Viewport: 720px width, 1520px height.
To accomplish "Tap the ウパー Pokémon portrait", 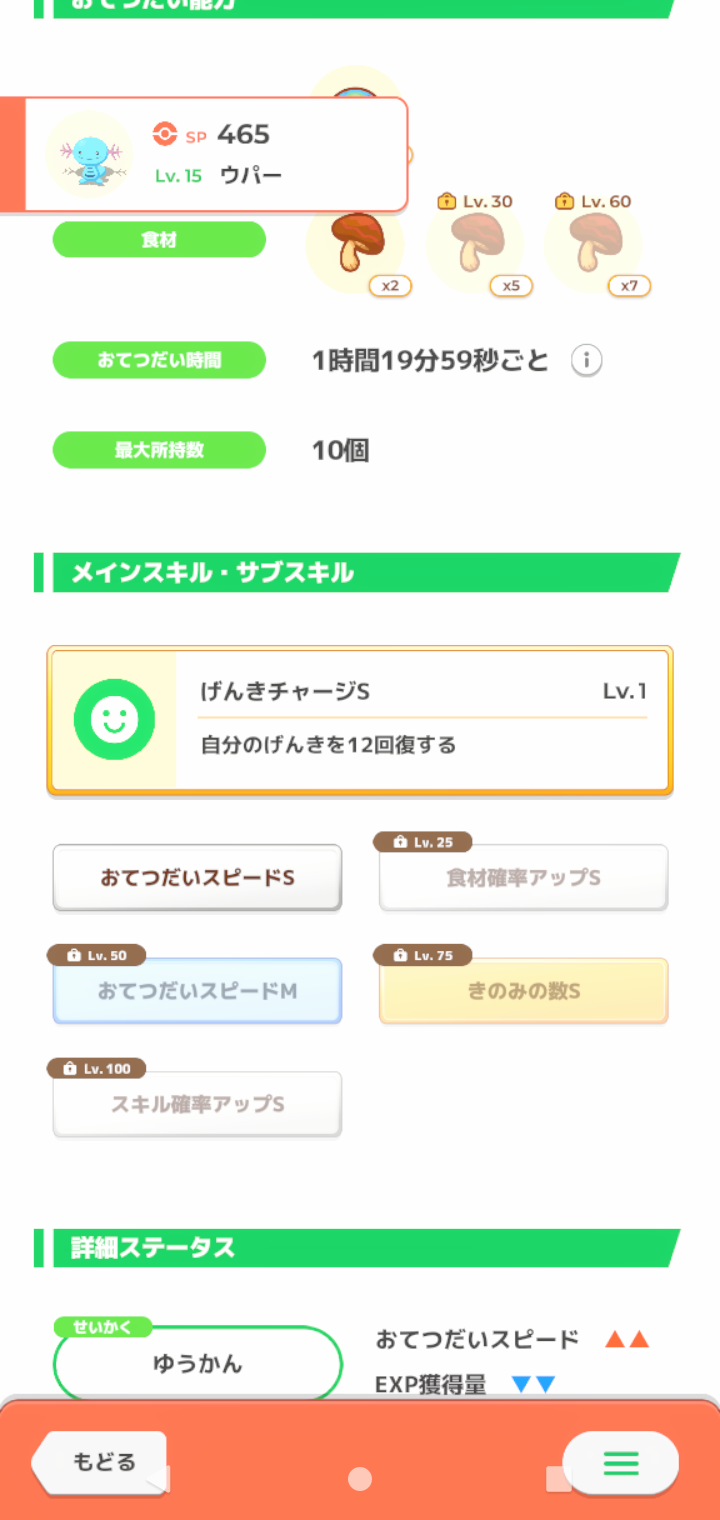I will (x=90, y=154).
